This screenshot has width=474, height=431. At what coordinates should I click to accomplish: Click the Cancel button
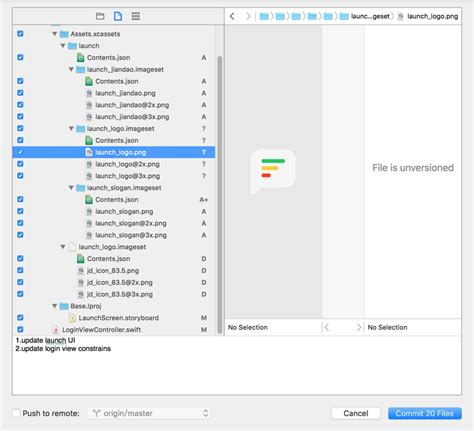point(356,413)
